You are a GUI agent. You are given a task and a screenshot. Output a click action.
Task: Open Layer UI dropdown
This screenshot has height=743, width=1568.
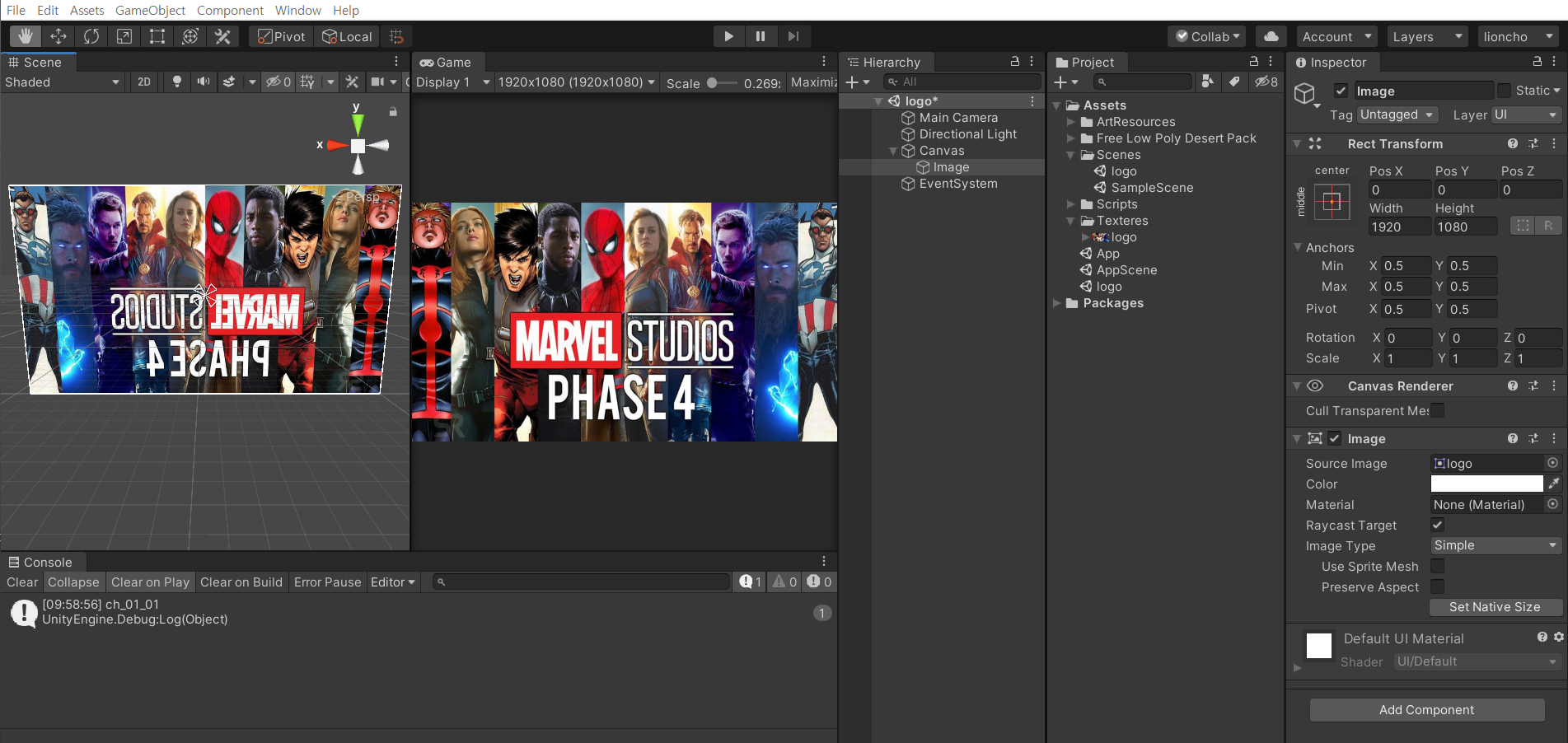click(x=1527, y=114)
